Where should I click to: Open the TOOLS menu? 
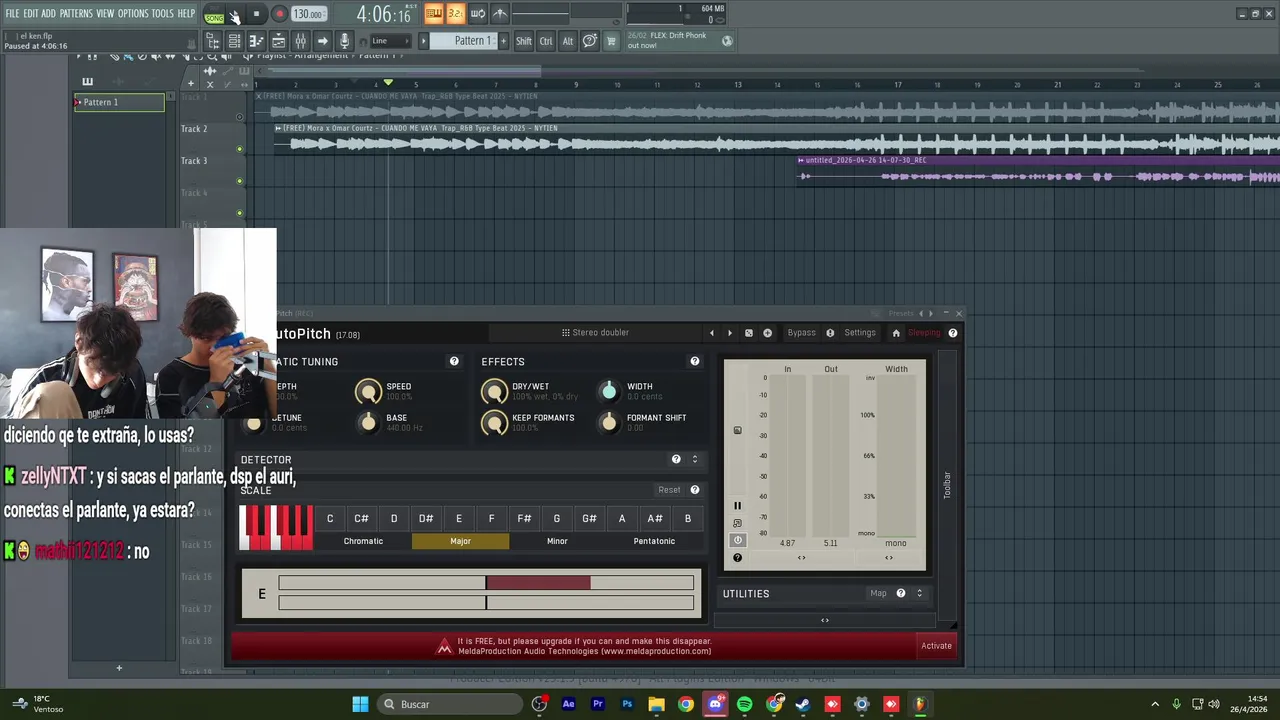point(163,13)
